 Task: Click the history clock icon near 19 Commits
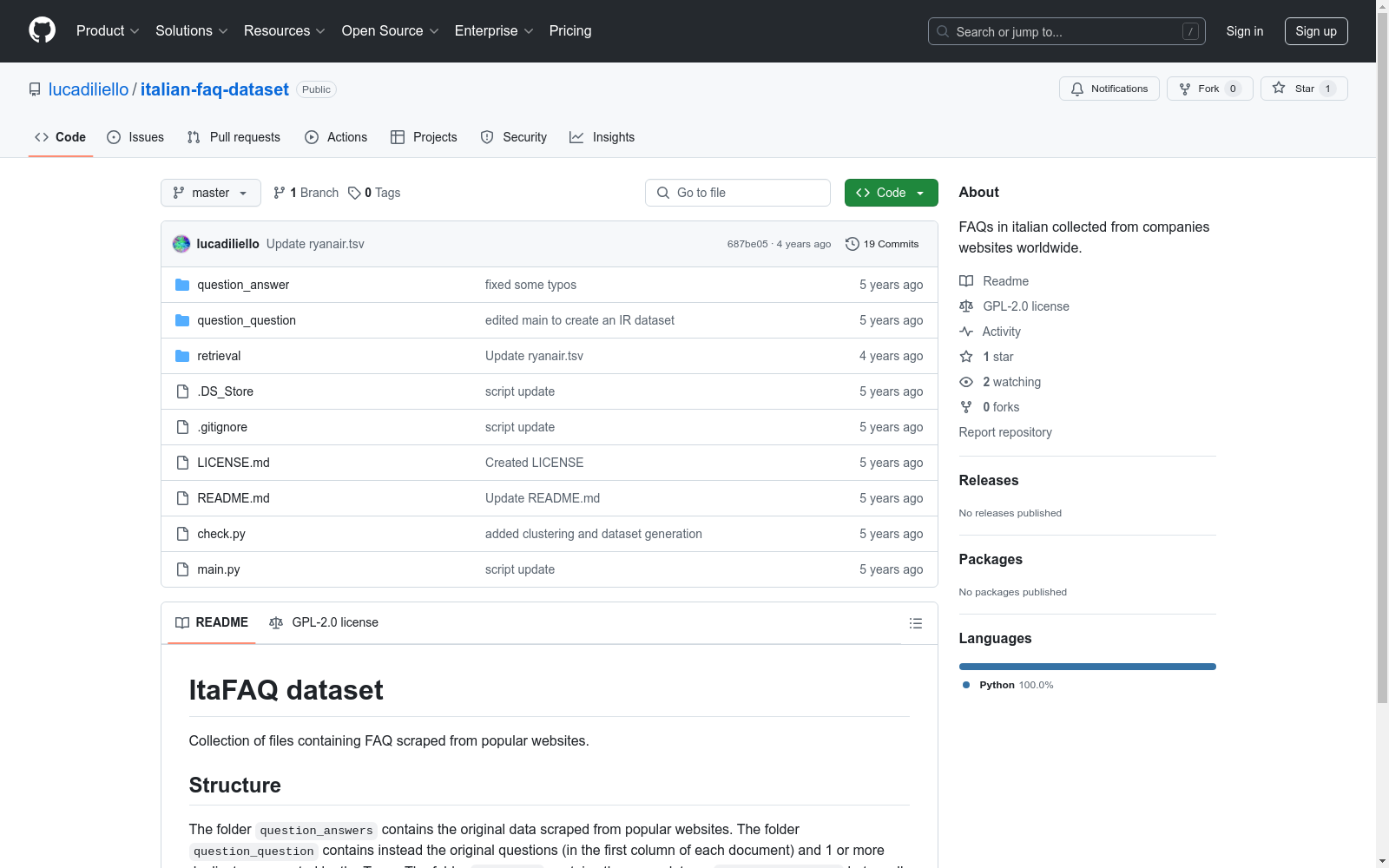tap(852, 244)
